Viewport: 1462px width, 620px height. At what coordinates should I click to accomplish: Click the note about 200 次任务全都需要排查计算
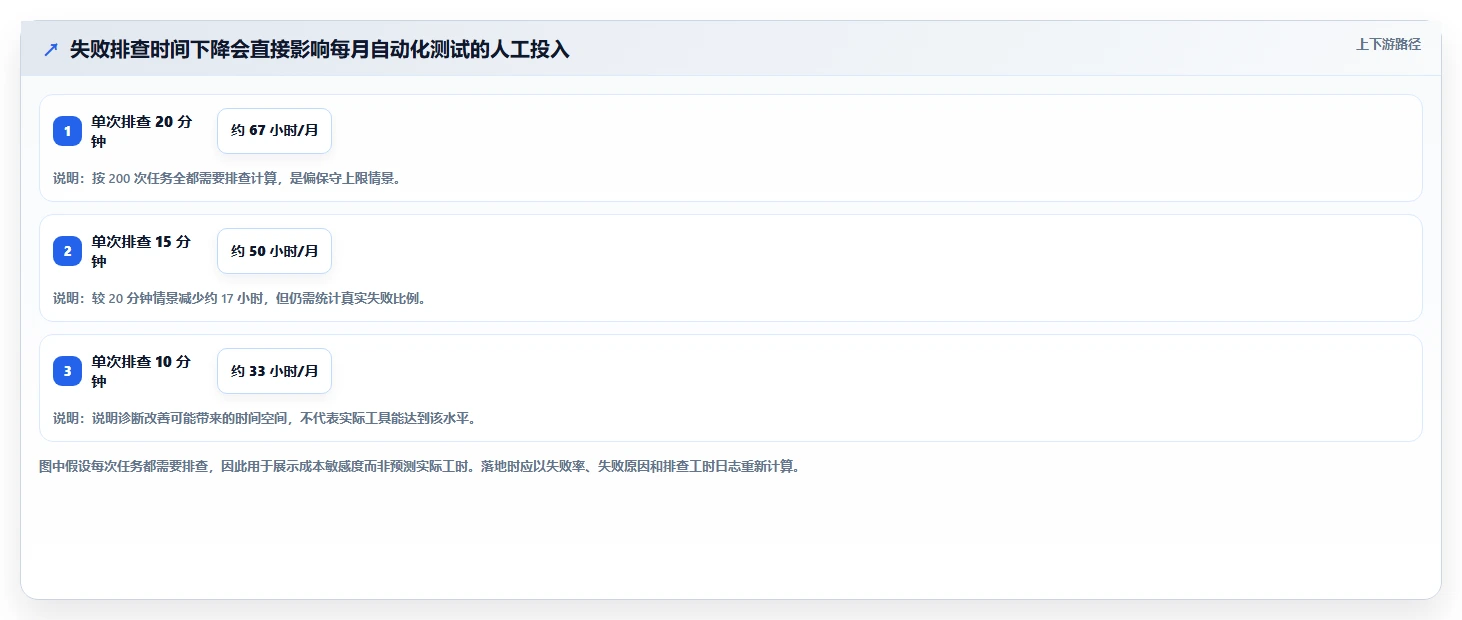pos(227,178)
